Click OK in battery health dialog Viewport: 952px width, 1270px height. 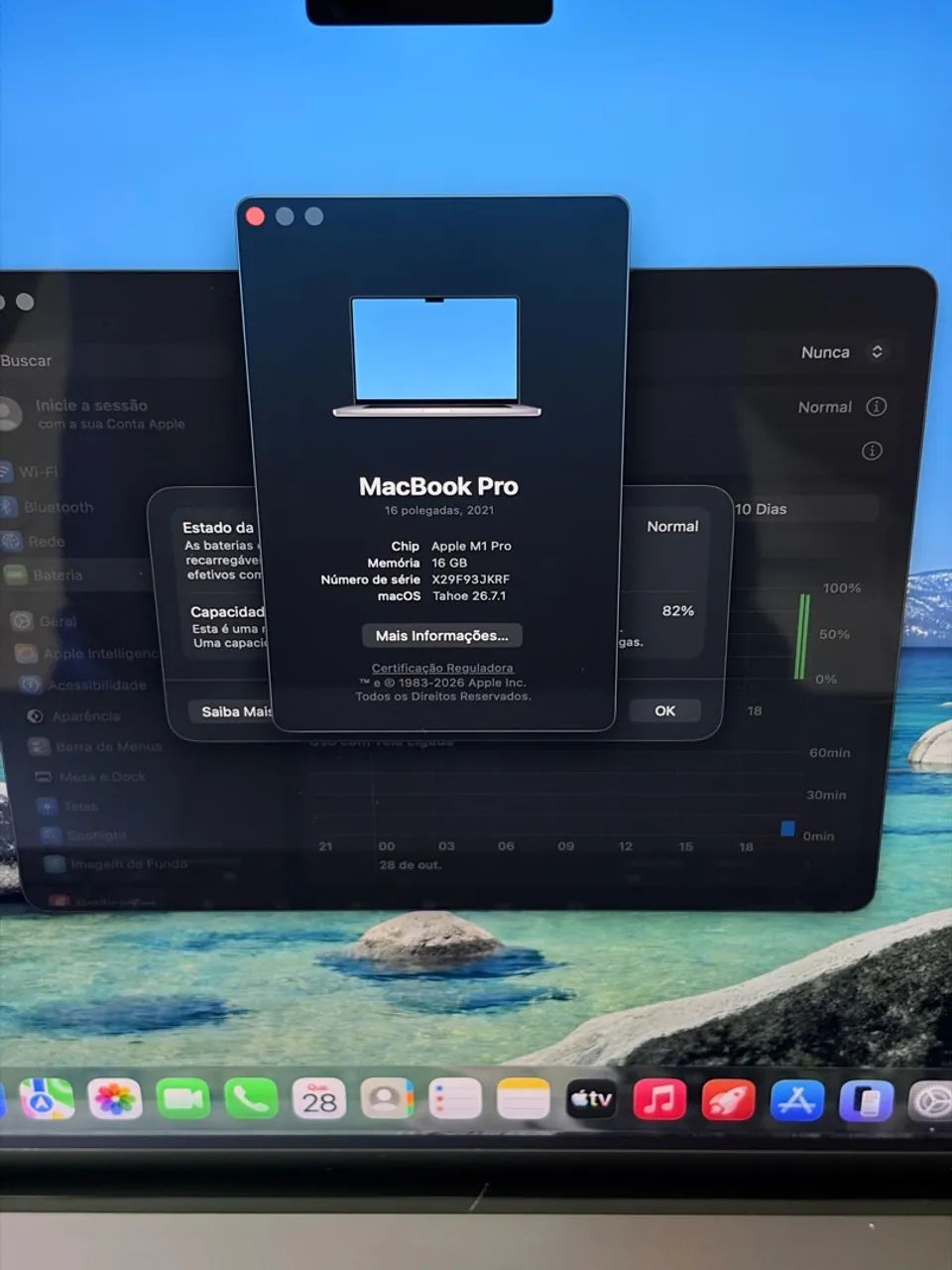click(x=664, y=710)
